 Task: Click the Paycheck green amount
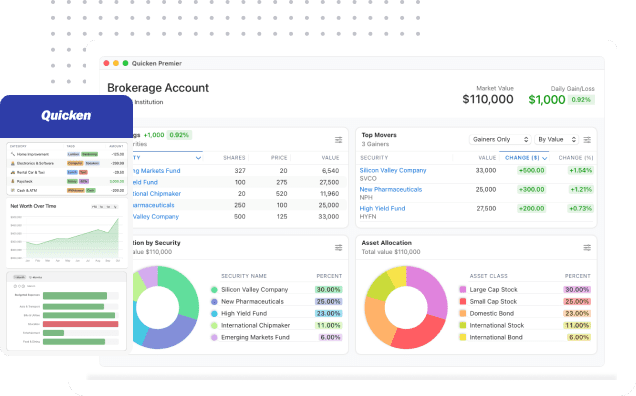point(117,181)
